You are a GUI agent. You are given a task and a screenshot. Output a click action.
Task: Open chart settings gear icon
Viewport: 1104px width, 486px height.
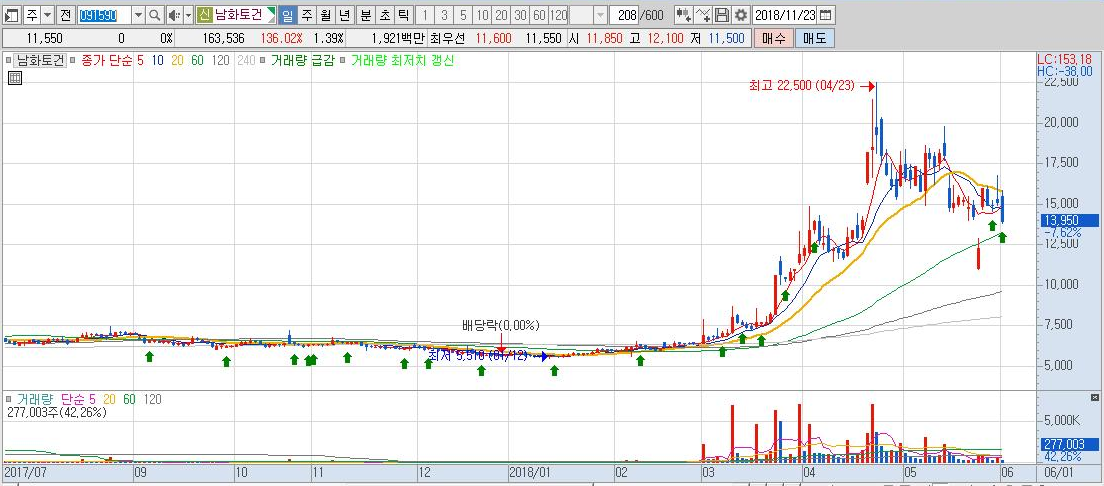pos(741,15)
